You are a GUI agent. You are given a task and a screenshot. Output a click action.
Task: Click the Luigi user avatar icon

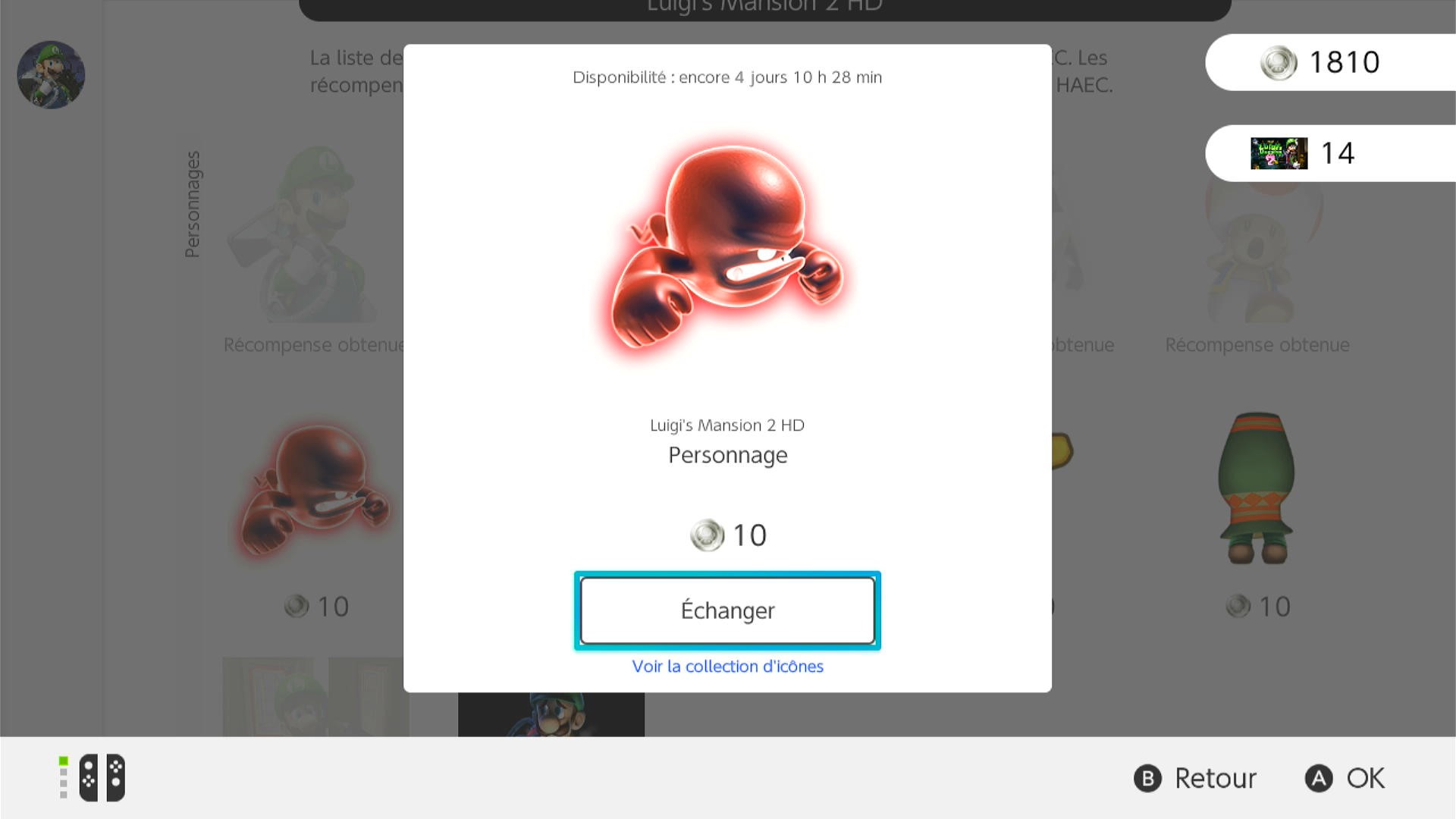(x=51, y=74)
